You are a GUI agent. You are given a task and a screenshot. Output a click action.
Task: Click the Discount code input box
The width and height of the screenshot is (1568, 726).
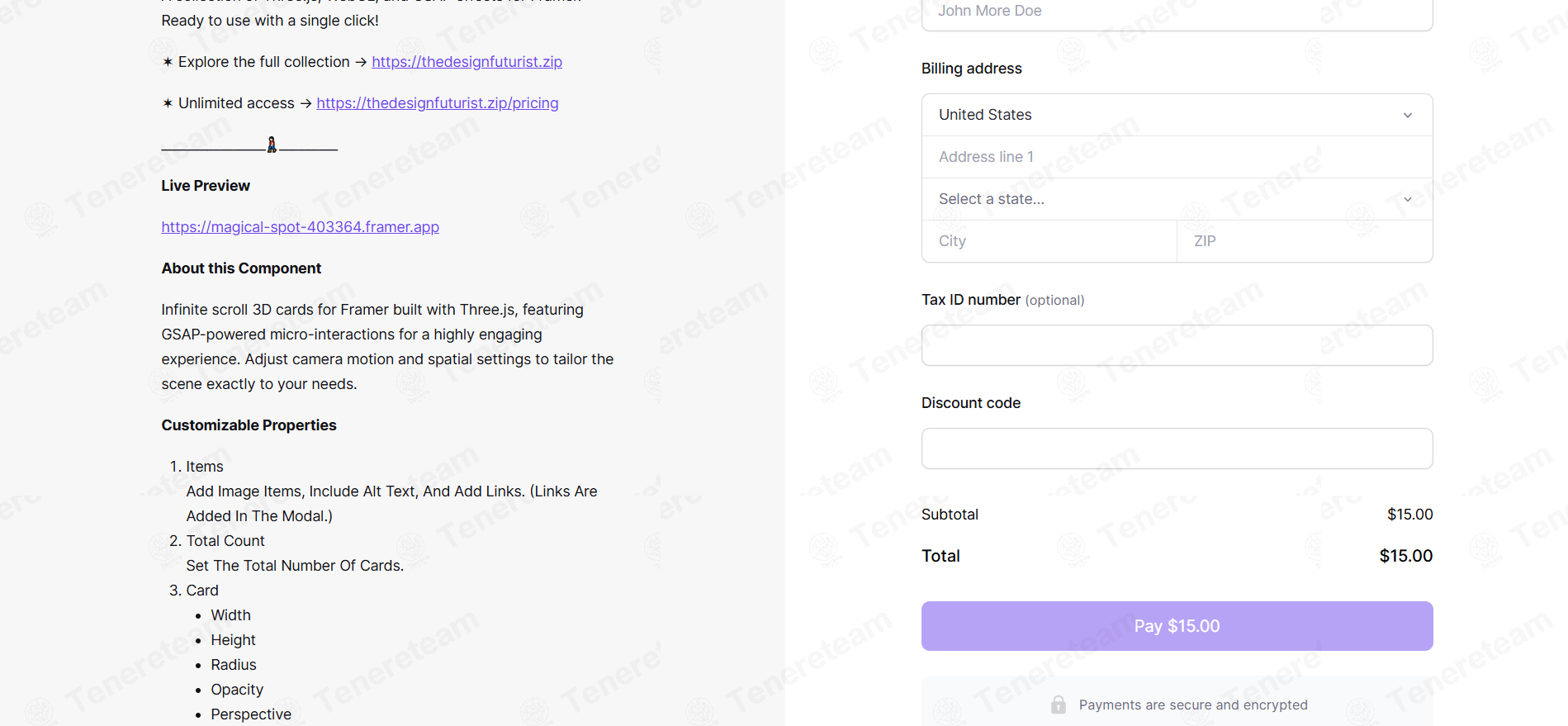tap(1177, 448)
